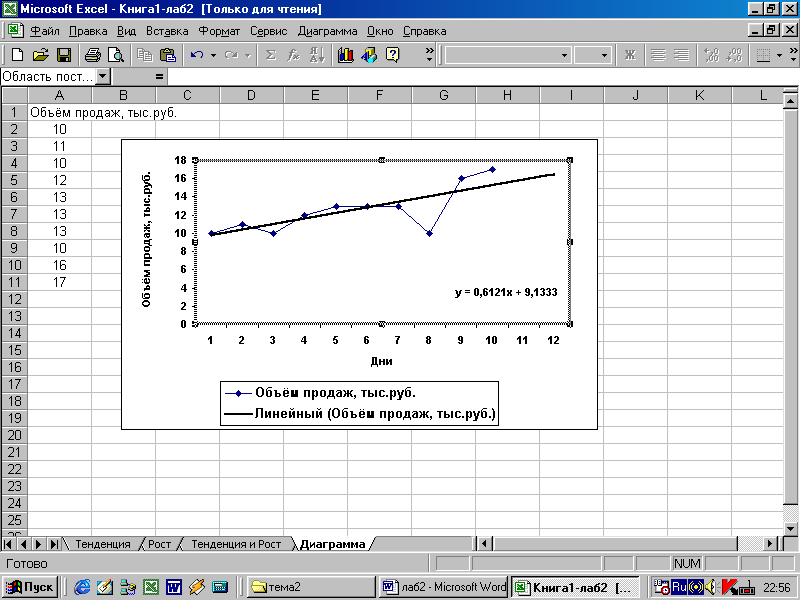Switch to лаб2 - Microsoft Word taskbar button
Viewport: 800px width, 600px height.
pyautogui.click(x=443, y=587)
